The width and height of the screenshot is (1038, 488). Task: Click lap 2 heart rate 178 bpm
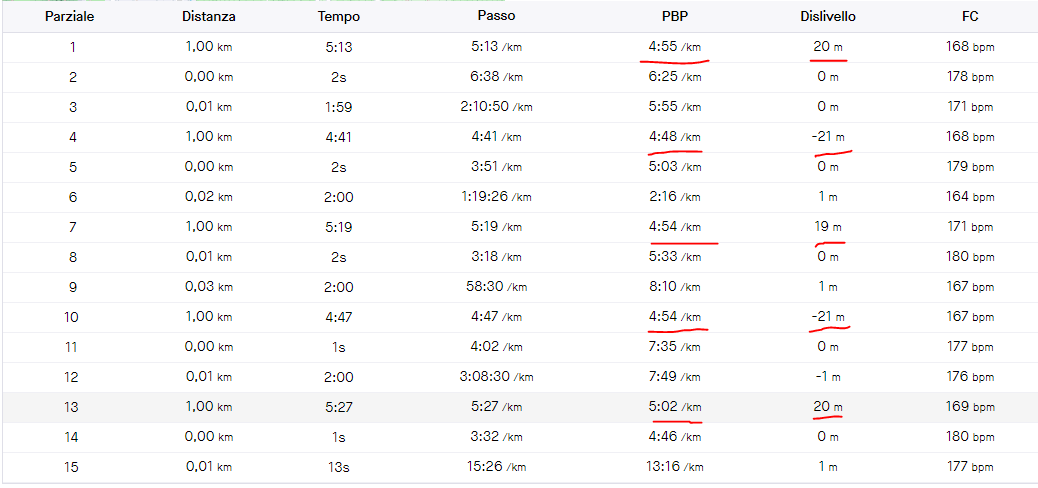[970, 77]
